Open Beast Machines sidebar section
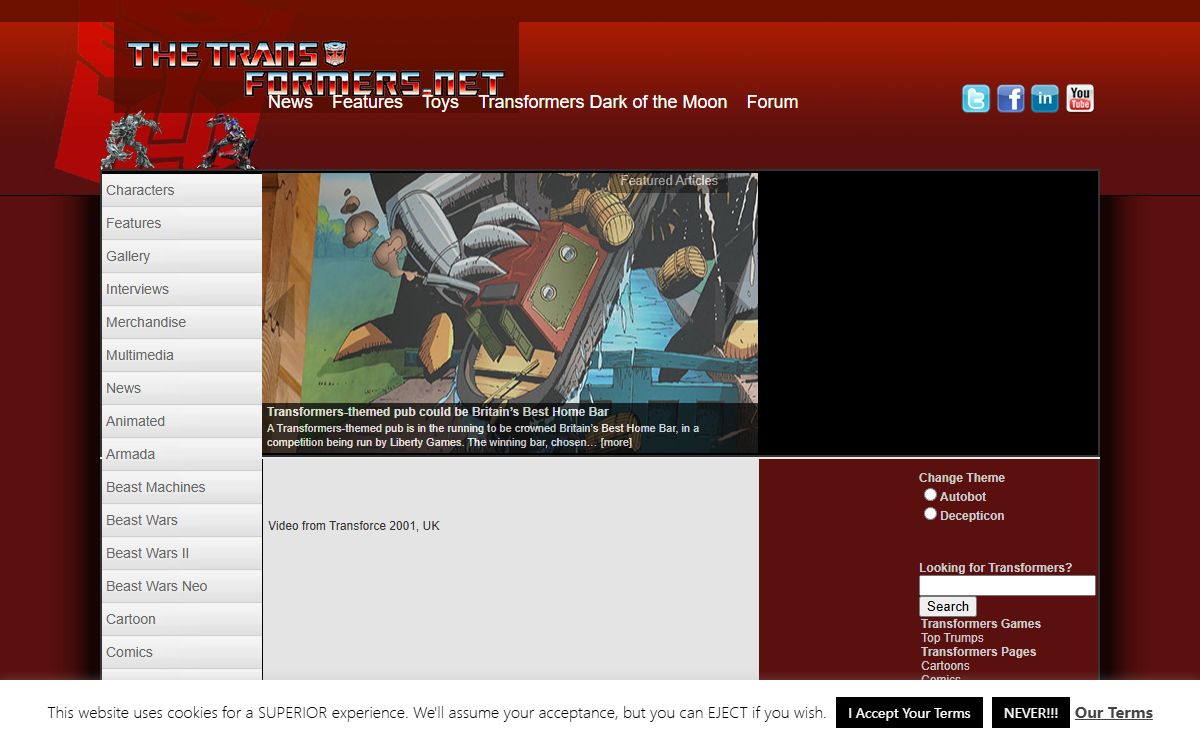 pos(181,487)
